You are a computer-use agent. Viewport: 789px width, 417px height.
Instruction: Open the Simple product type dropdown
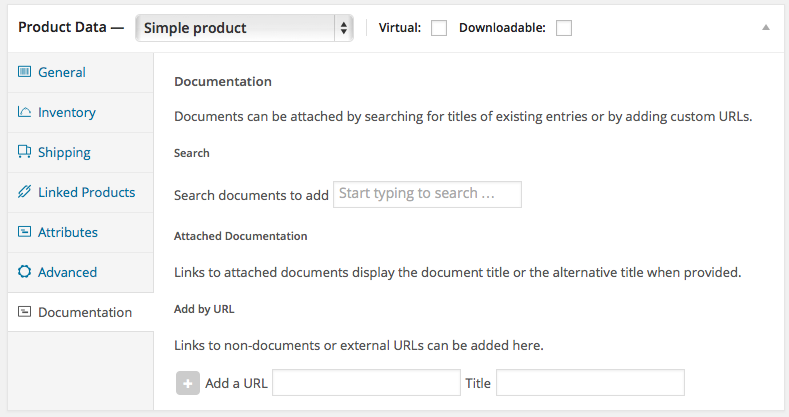244,28
